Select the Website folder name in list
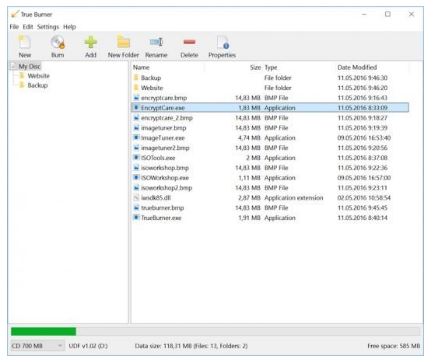The width and height of the screenshot is (433, 362). coord(152,88)
